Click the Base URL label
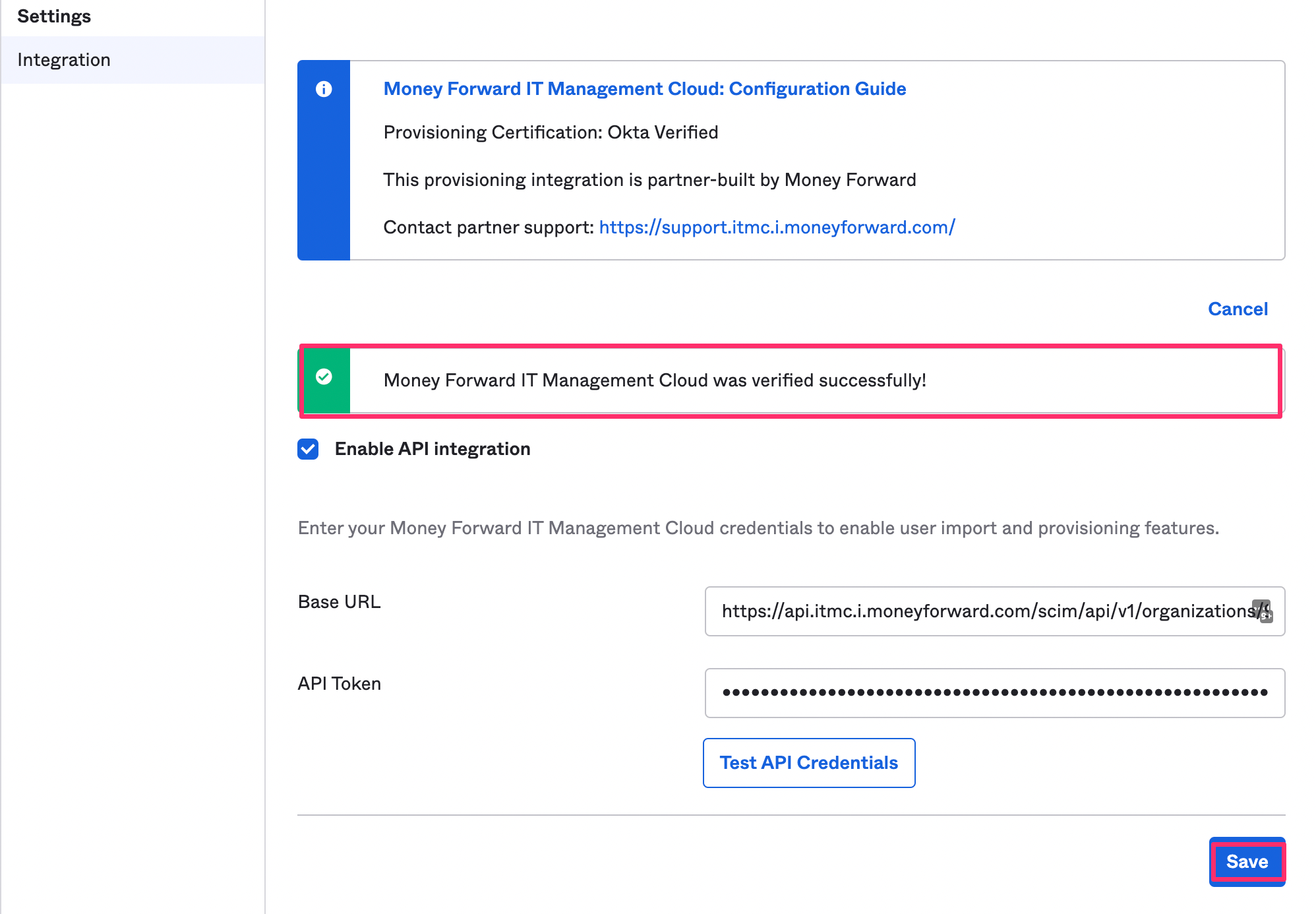The image size is (1316, 914). (339, 602)
